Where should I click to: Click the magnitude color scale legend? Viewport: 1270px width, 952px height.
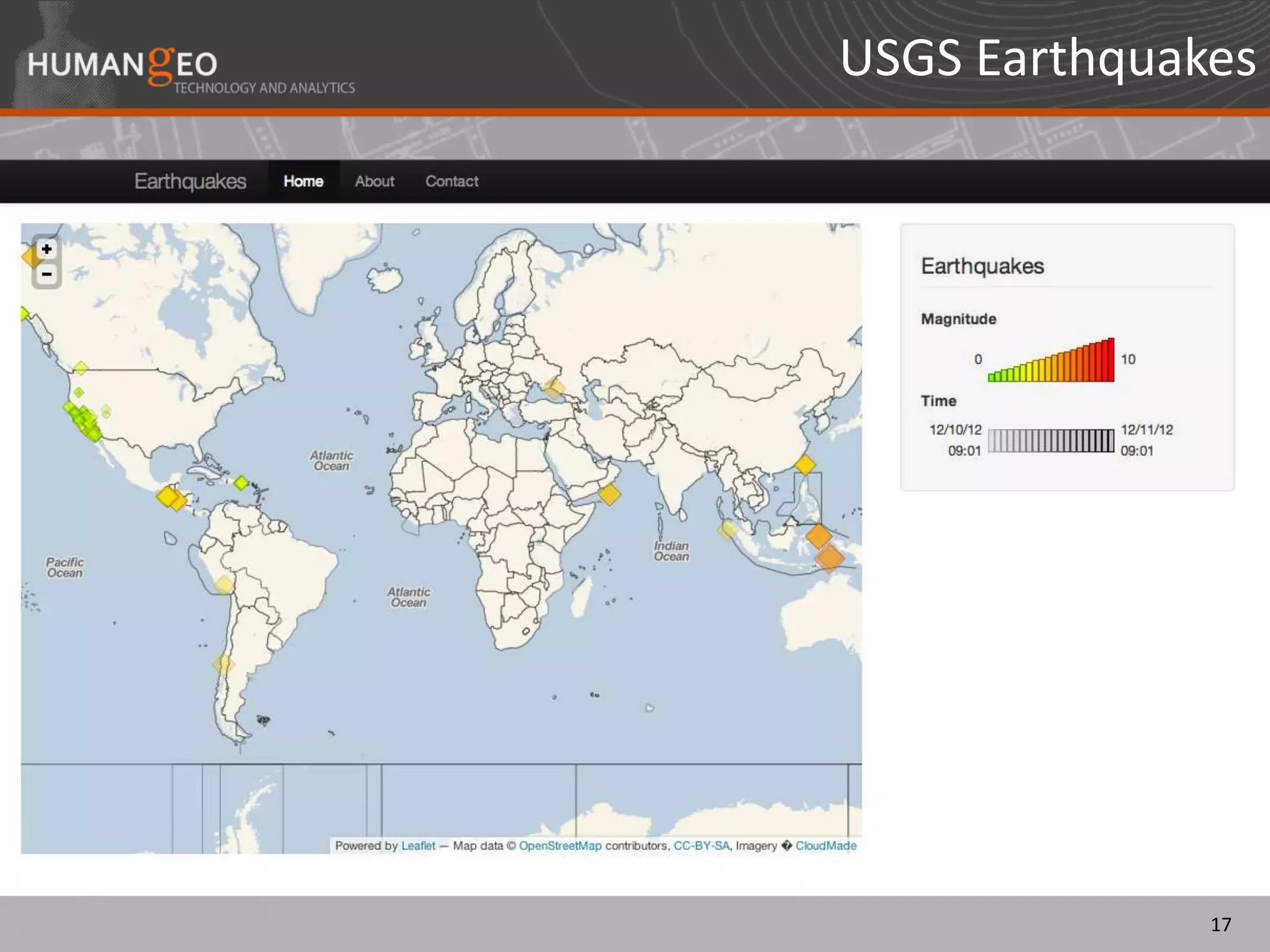1051,359
